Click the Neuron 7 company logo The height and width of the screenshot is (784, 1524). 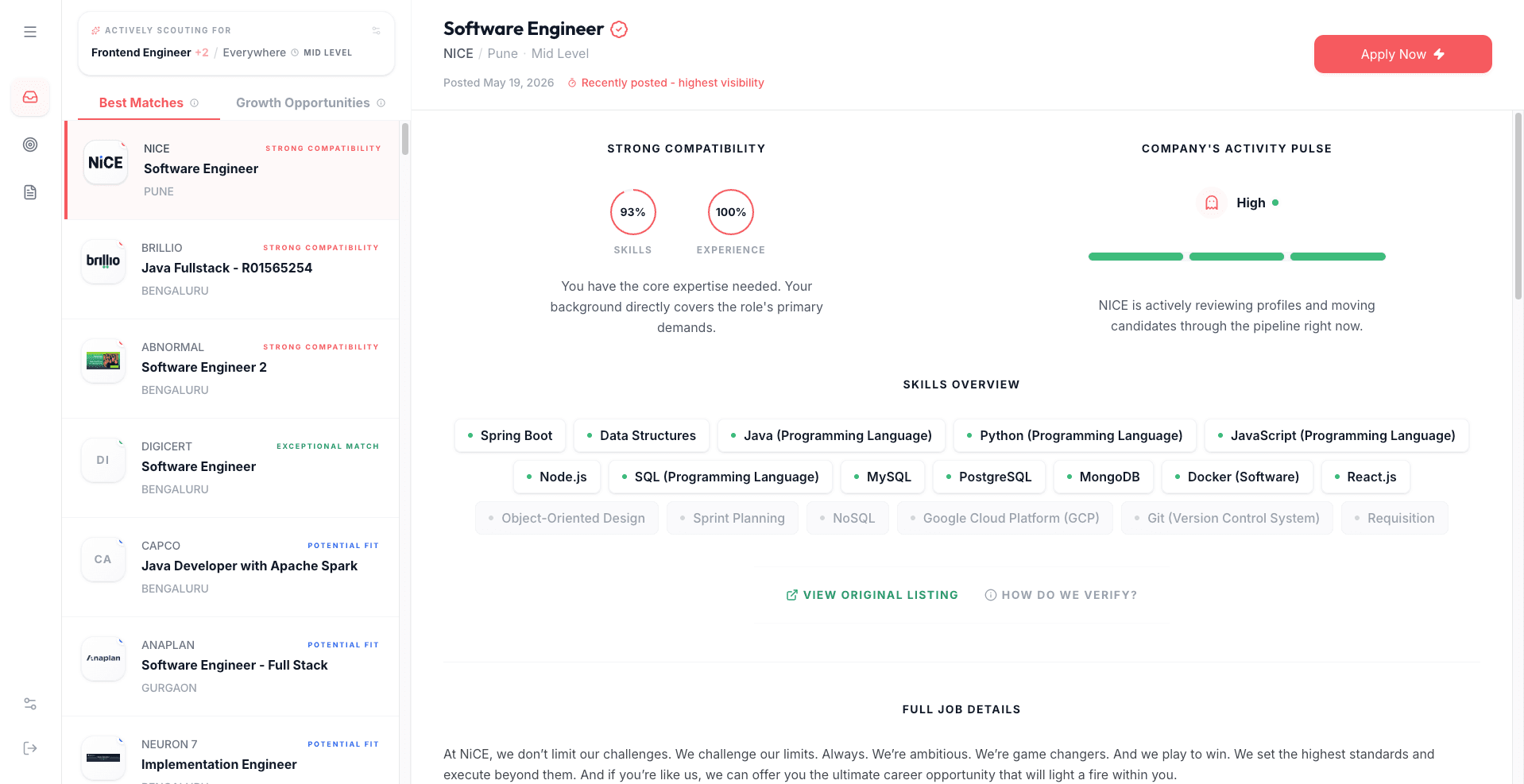coord(103,758)
